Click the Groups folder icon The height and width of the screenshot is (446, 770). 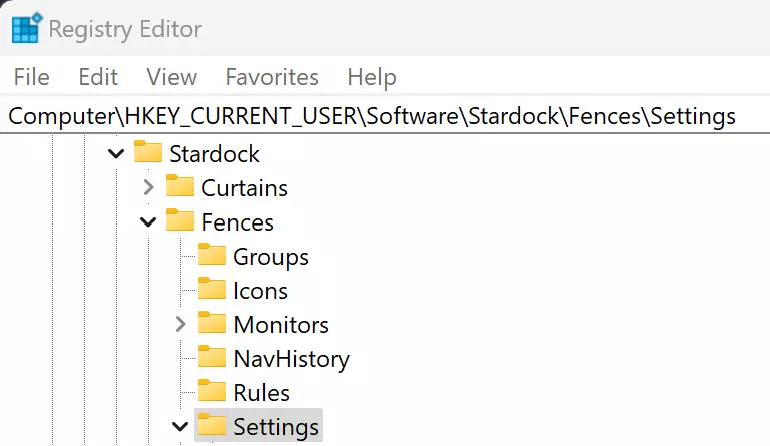212,256
